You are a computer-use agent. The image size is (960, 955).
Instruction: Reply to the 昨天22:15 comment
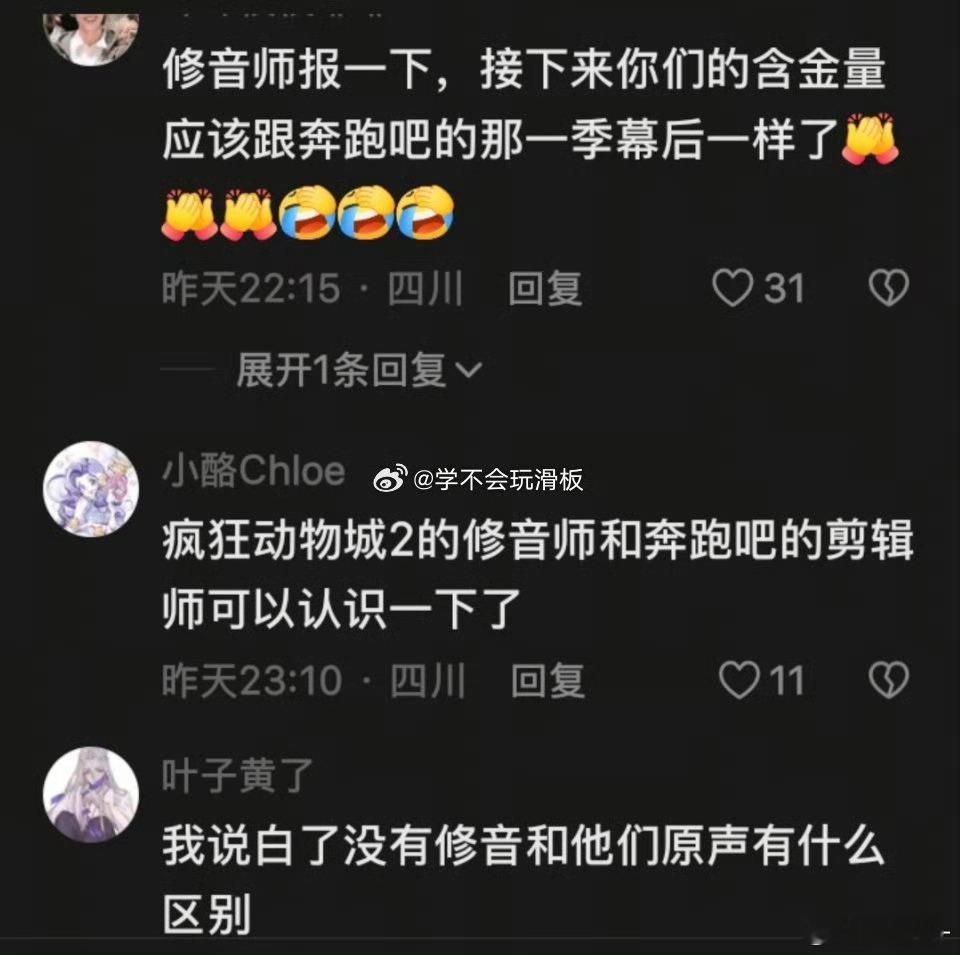(x=544, y=288)
